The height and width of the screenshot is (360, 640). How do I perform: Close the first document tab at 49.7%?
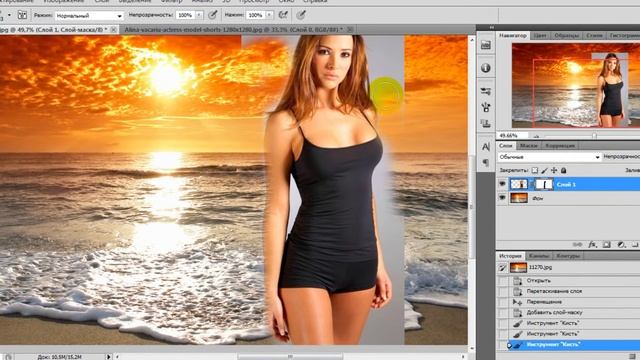click(114, 29)
